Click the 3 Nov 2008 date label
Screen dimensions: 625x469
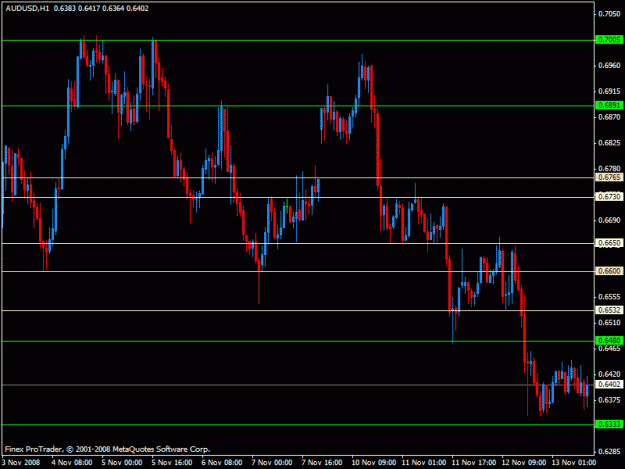(x=21, y=462)
